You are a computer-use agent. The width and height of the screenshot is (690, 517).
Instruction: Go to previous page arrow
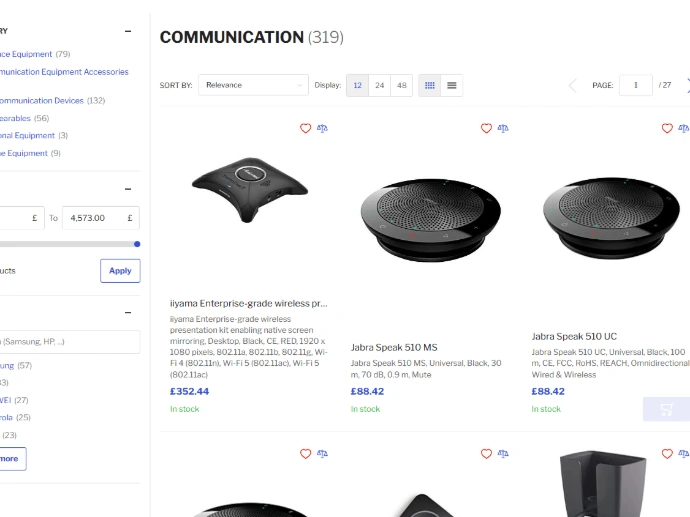tap(573, 85)
